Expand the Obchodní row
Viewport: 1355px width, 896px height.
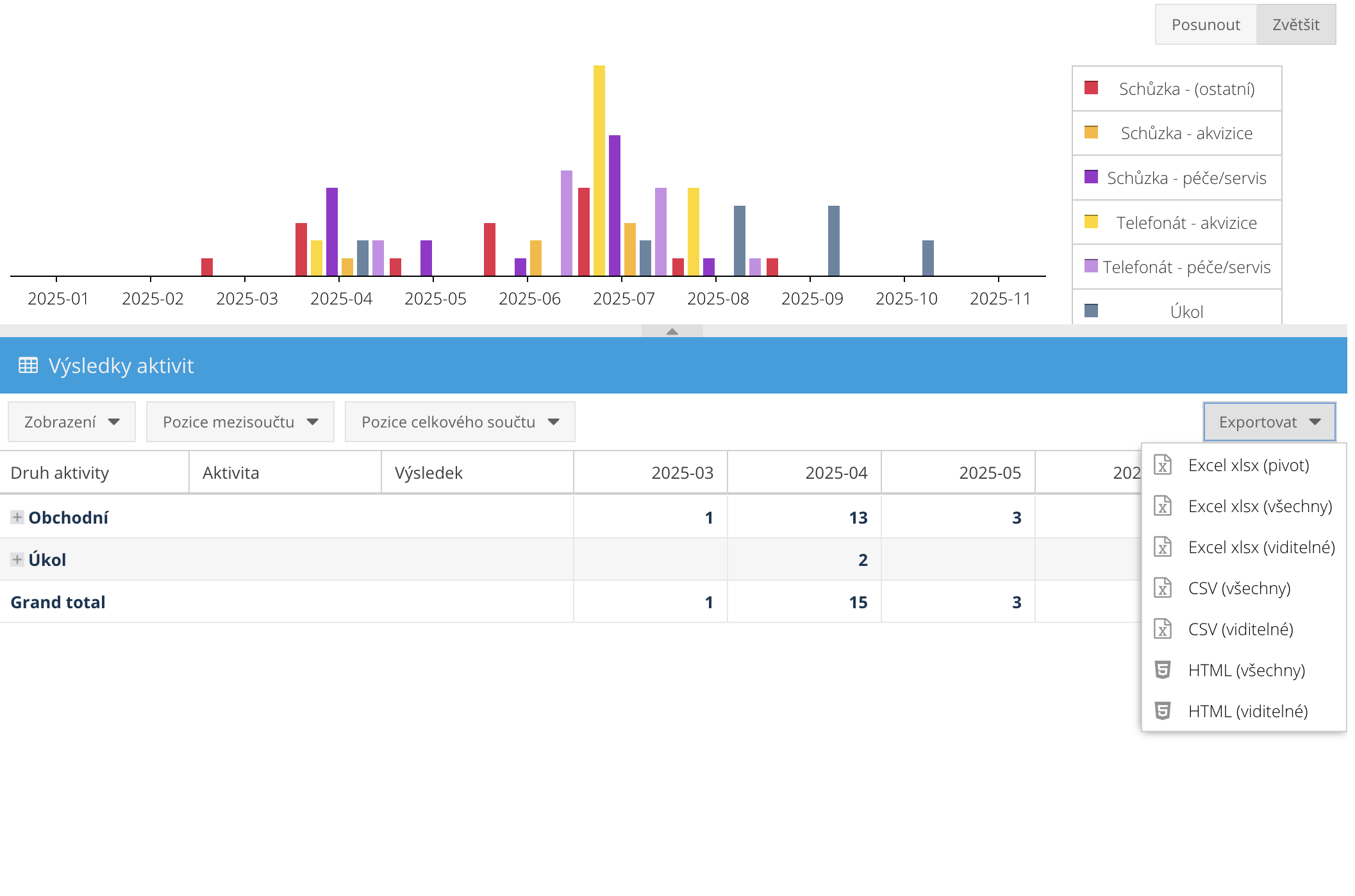pos(17,517)
